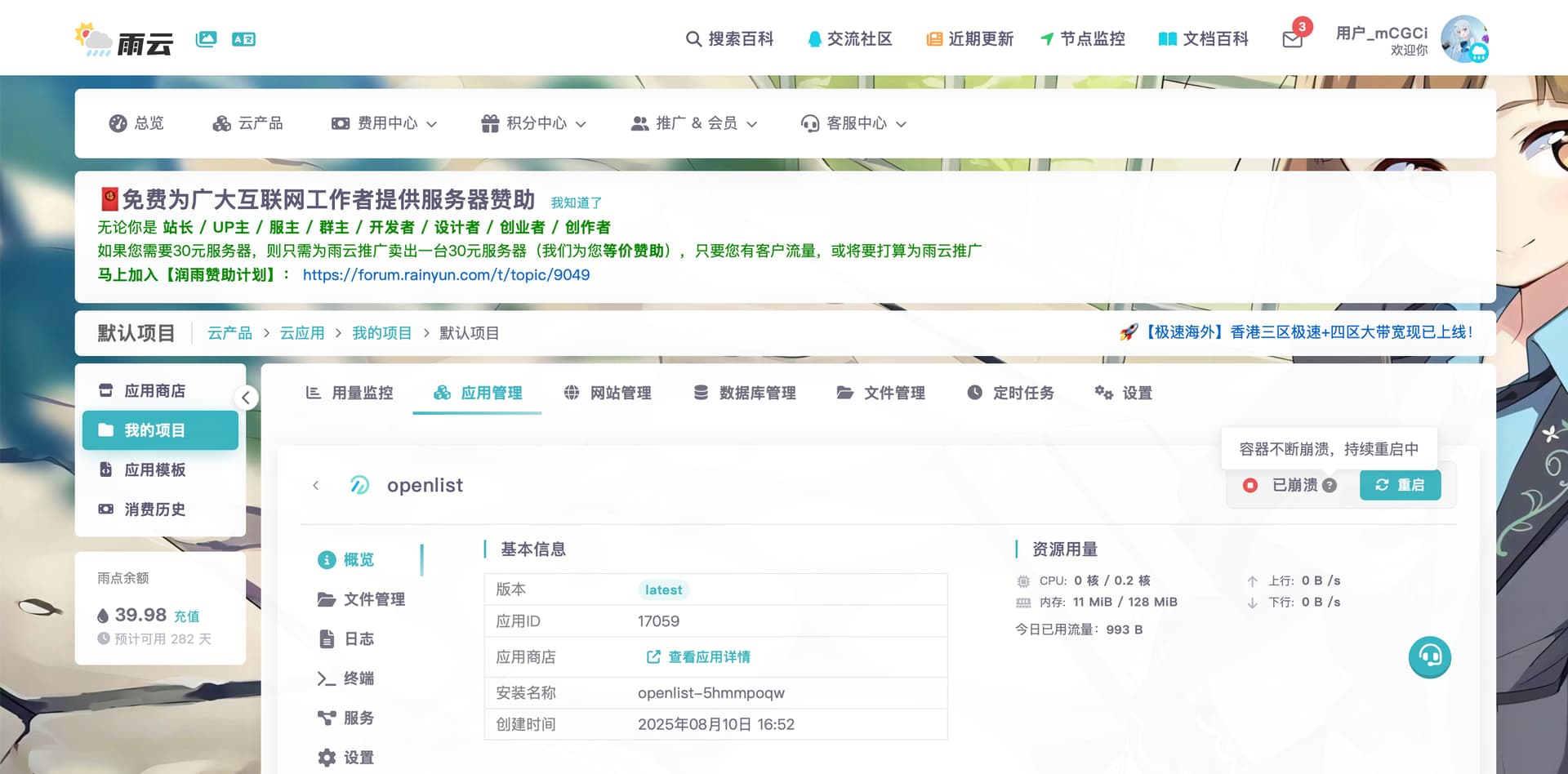Click the 重启 restart button

point(1400,485)
